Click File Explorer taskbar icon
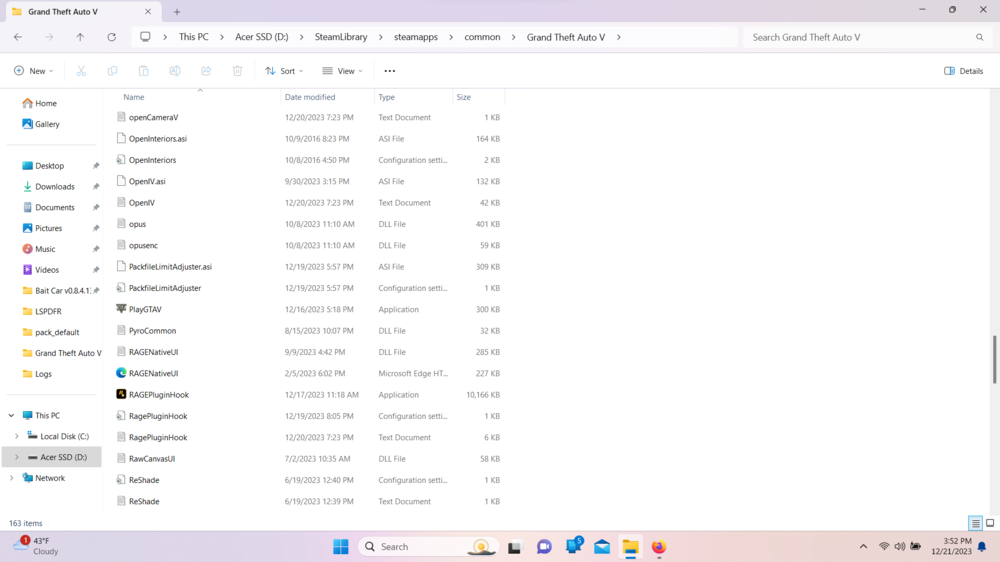Image resolution: width=1000 pixels, height=562 pixels. click(631, 547)
